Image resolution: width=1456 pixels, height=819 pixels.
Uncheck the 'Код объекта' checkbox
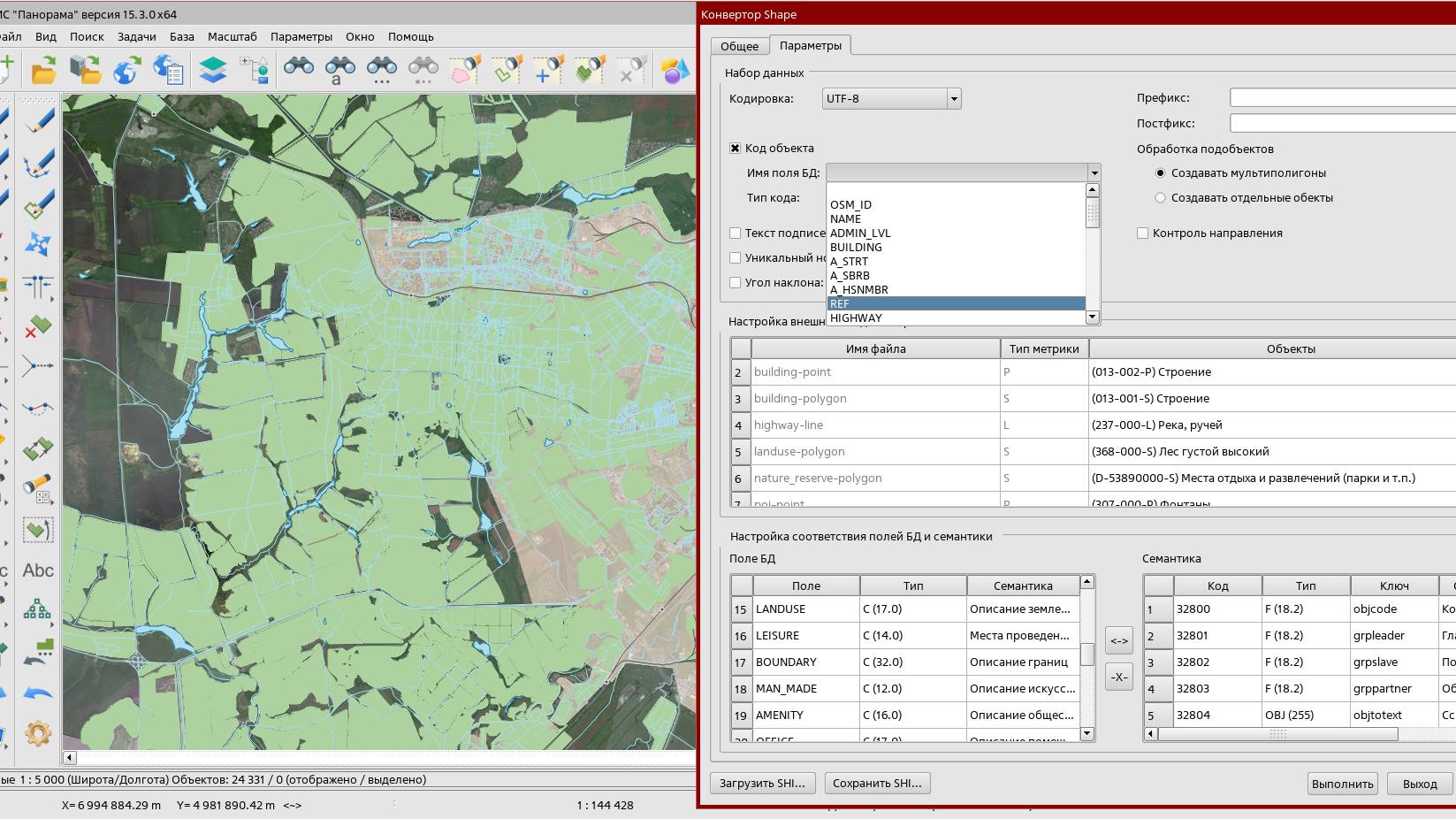coord(735,149)
